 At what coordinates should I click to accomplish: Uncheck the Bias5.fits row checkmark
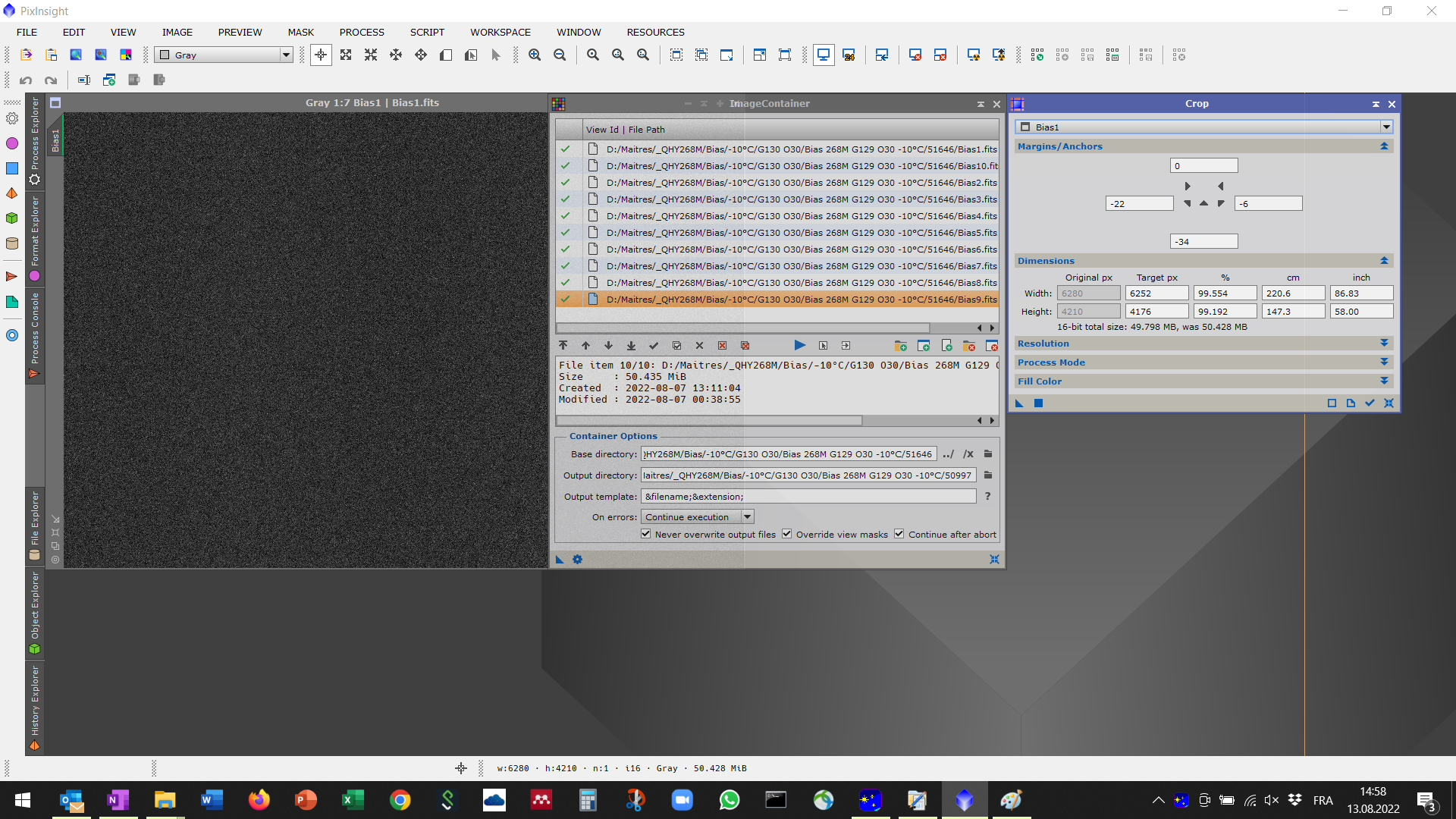565,232
